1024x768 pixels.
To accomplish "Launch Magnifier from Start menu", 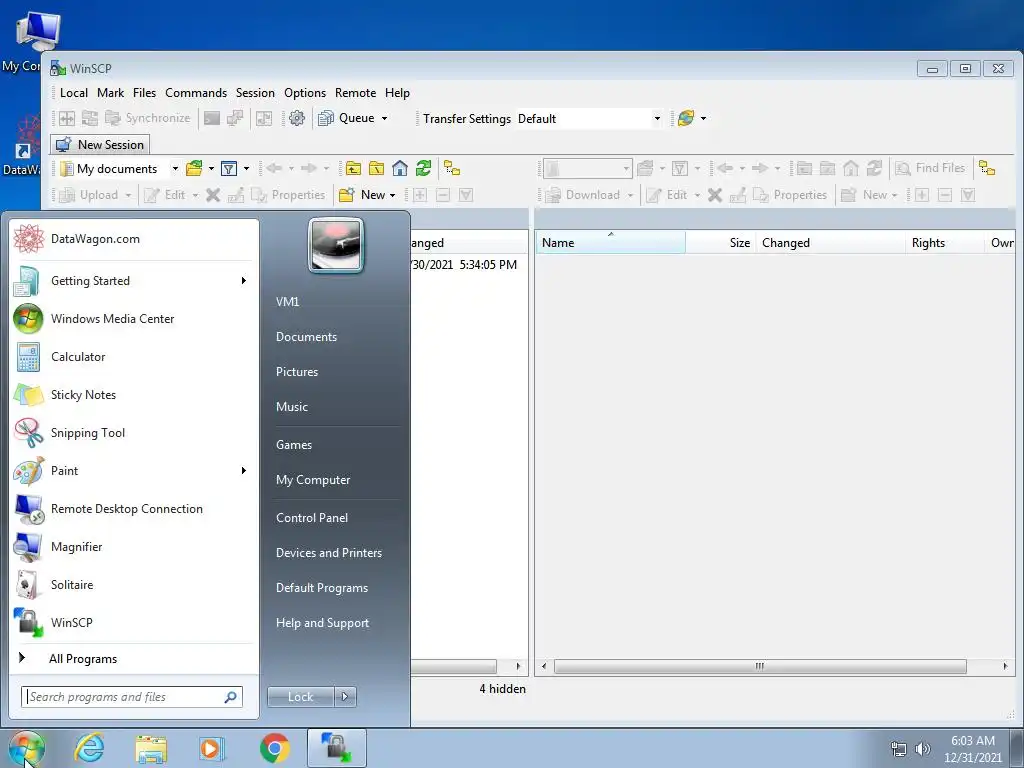I will click(134, 547).
